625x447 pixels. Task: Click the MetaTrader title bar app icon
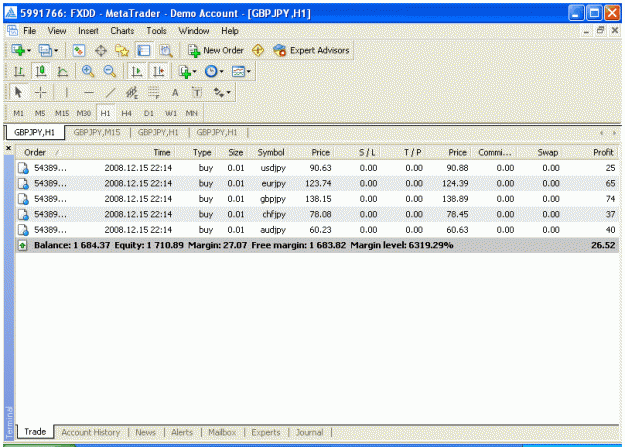11,13
